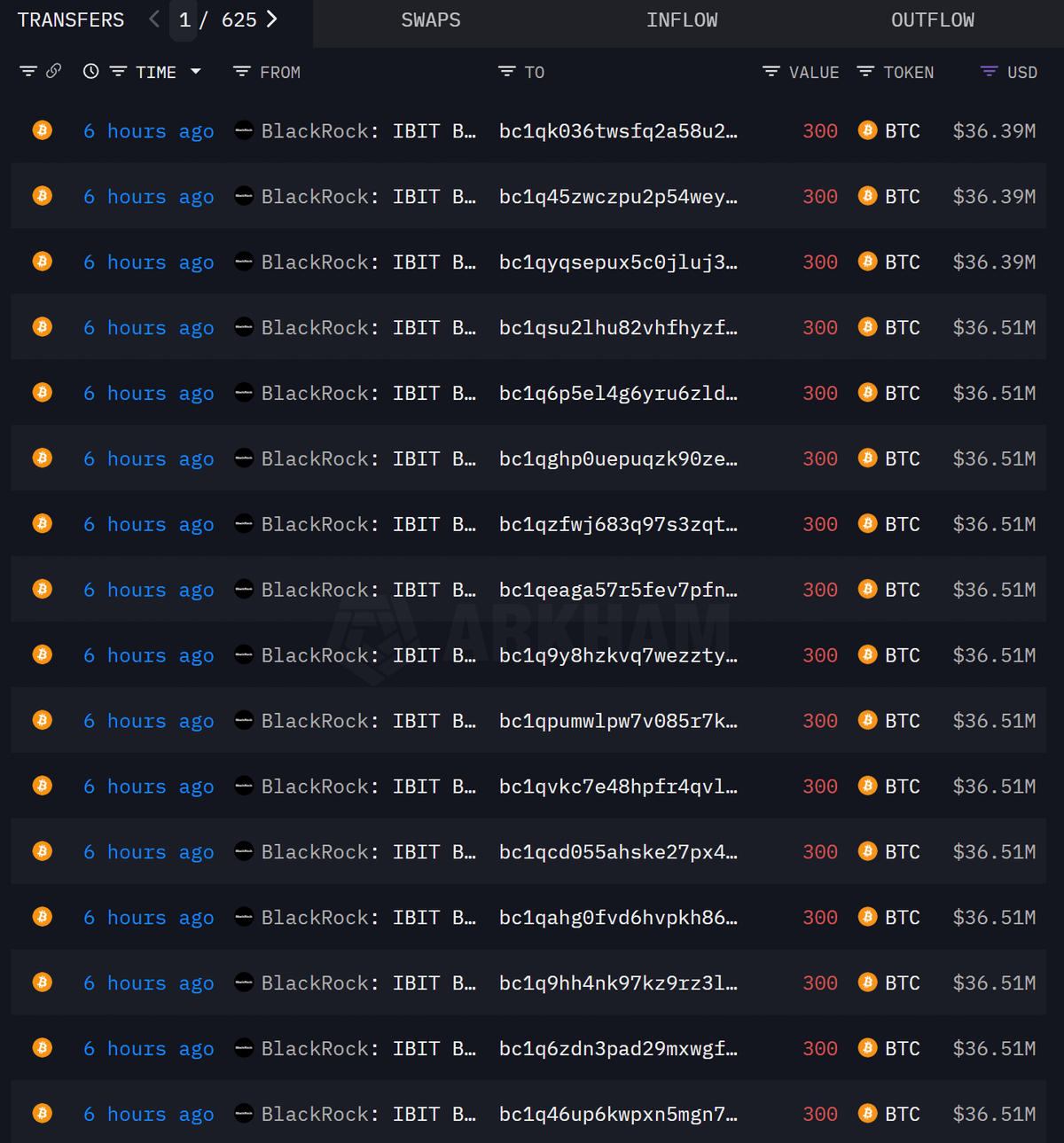Click the BlackRock IBIT sender in the last row
Viewport: 1064px width, 1143px height.
[x=368, y=1115]
